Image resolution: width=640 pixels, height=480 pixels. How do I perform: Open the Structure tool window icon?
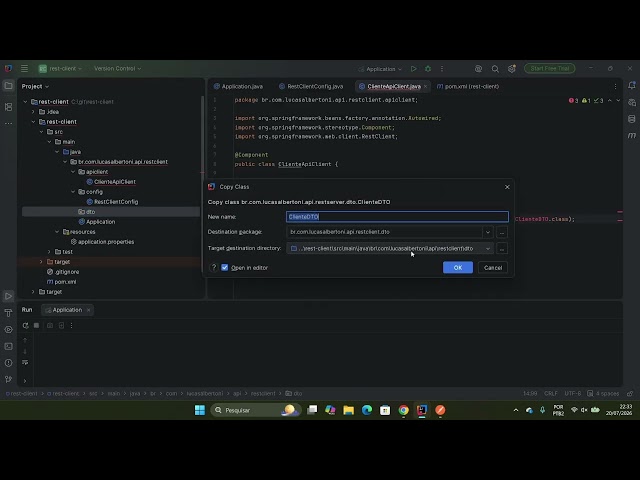click(x=8, y=107)
